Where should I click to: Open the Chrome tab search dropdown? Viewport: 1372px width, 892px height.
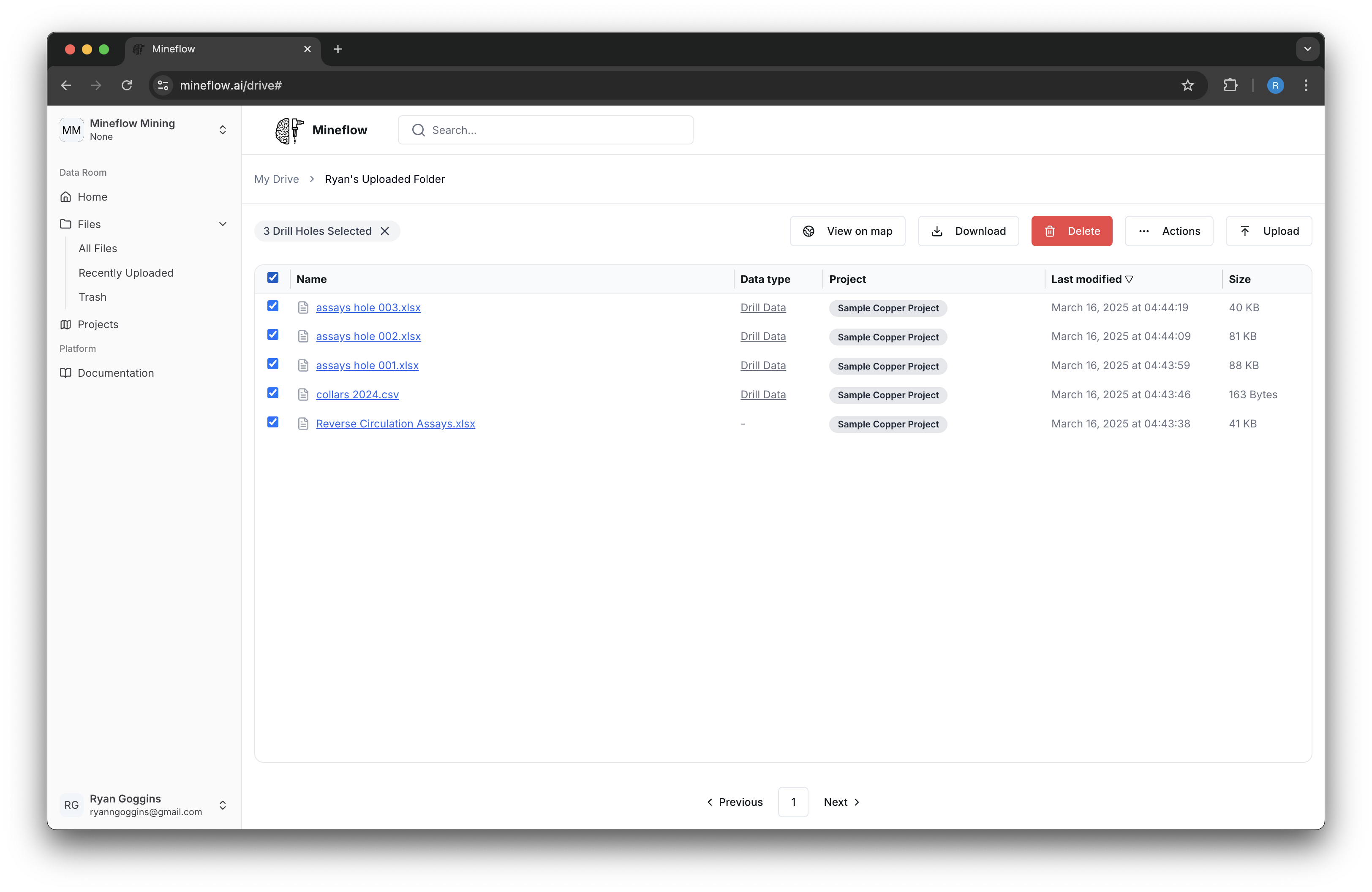click(1307, 49)
